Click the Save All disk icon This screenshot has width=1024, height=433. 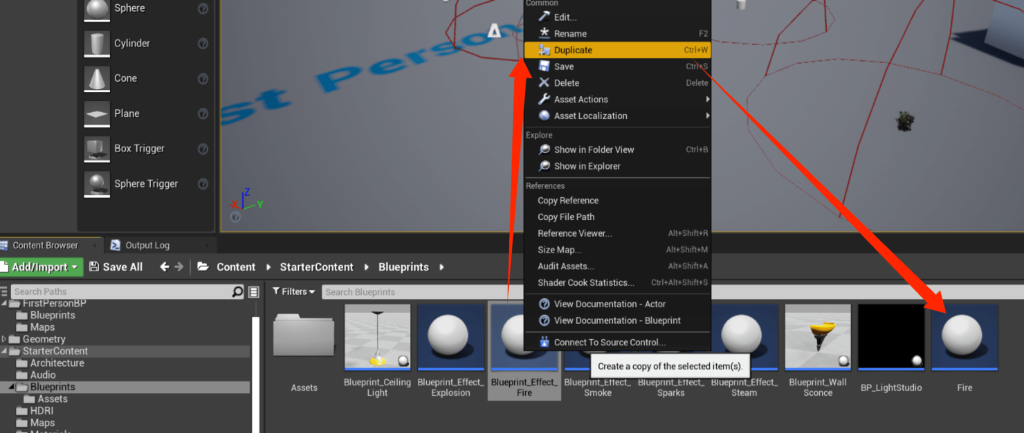coord(94,266)
